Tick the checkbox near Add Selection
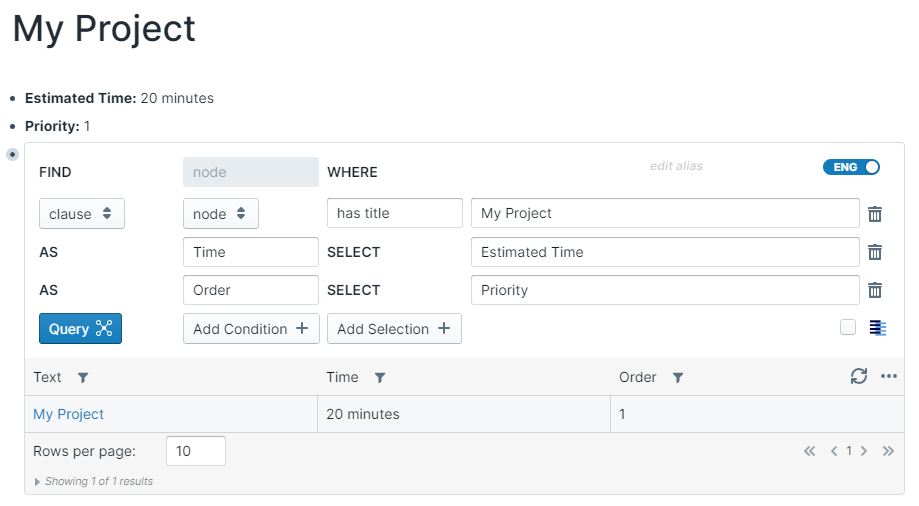Viewport: 919px width, 506px height. click(x=848, y=327)
